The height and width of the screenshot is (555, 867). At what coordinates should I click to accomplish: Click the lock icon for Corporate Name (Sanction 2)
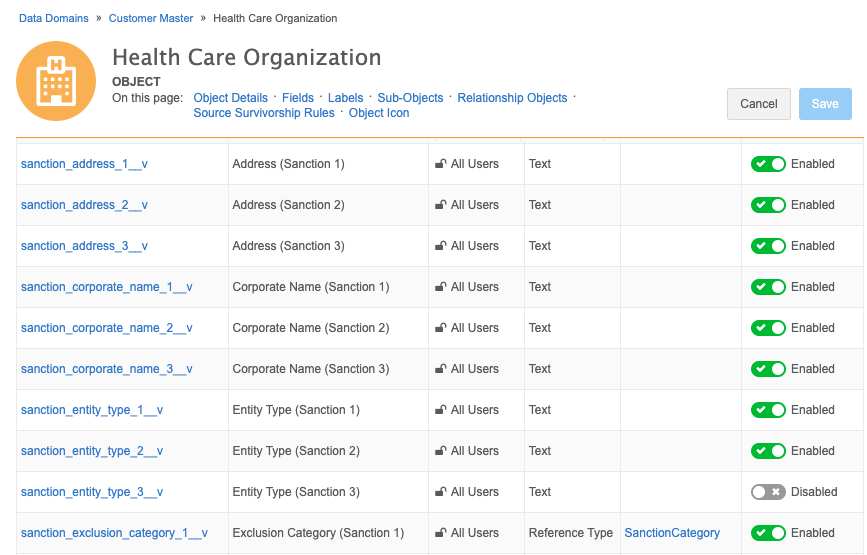pos(440,328)
